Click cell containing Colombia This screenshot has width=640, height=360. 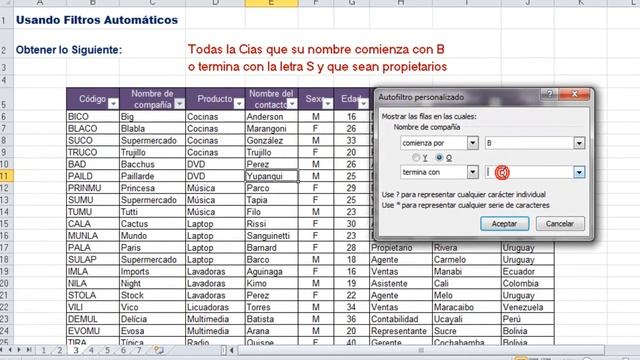point(527,284)
